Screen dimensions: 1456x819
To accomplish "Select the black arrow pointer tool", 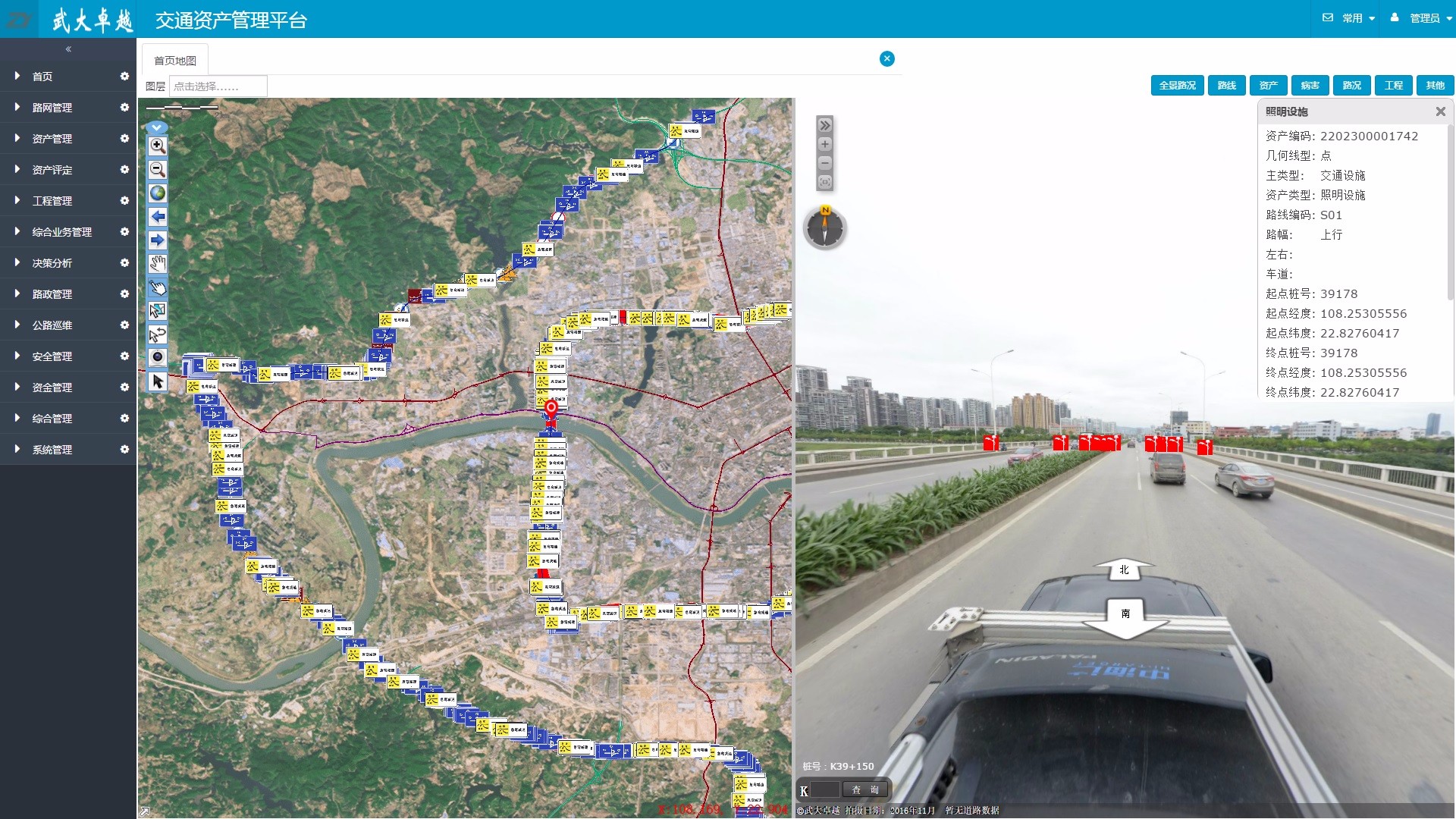I will click(x=158, y=381).
